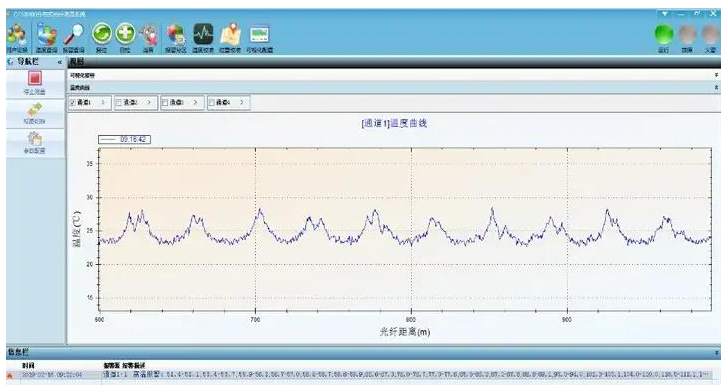Open parameter configuration in sidebar
Screen dimensions: 728x385
point(35,143)
